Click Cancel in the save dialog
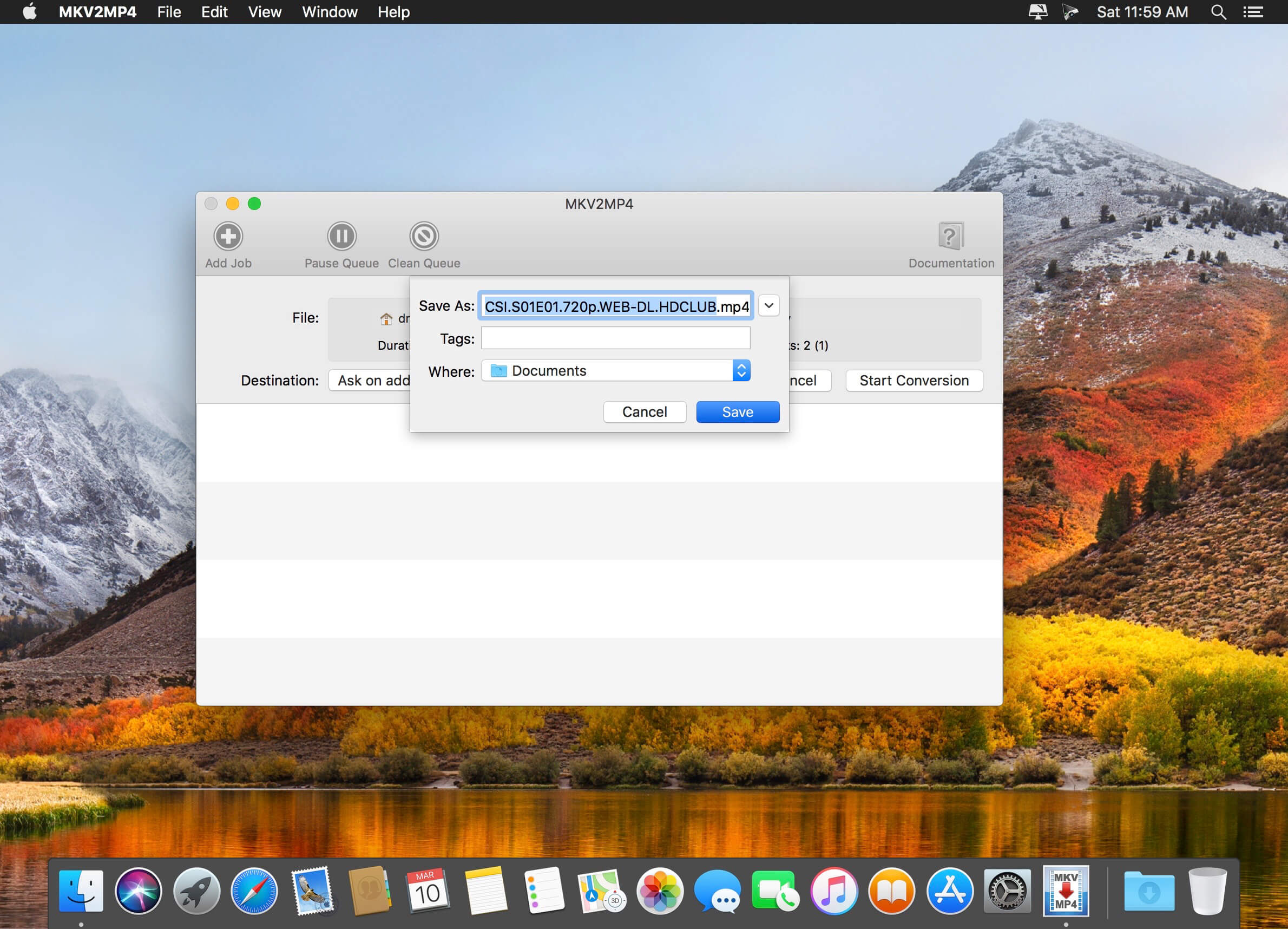Screen dimensions: 1288x929 point(645,412)
